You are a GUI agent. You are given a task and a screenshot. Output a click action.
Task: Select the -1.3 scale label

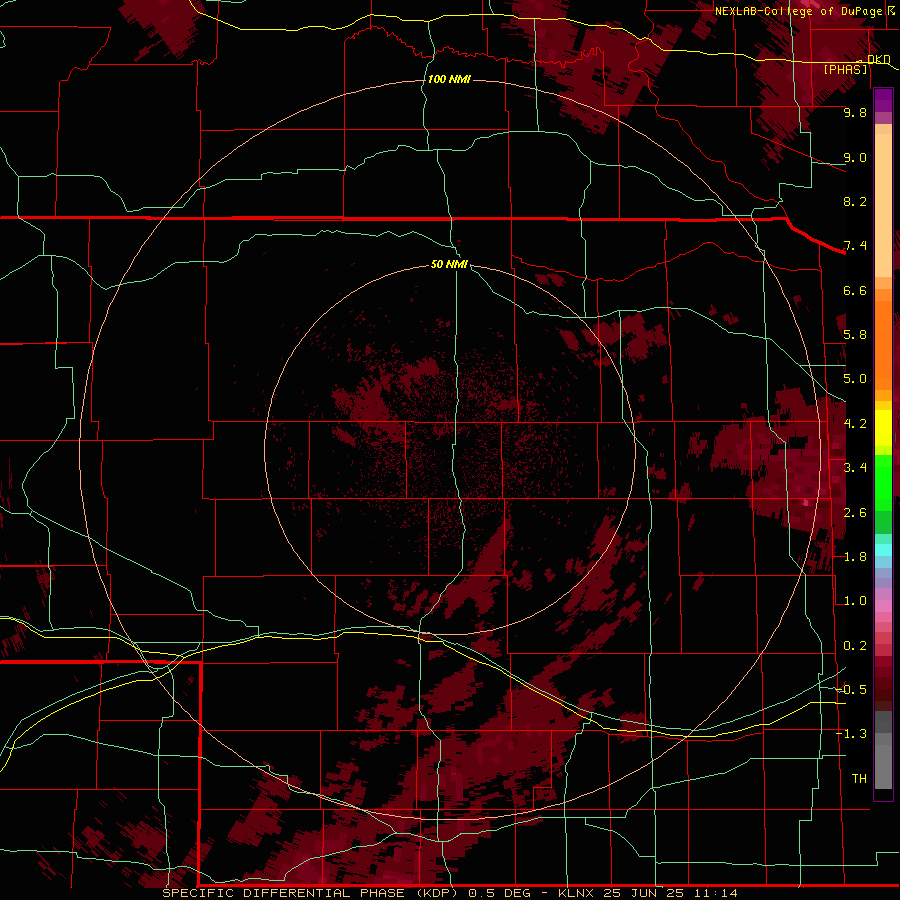coord(851,734)
